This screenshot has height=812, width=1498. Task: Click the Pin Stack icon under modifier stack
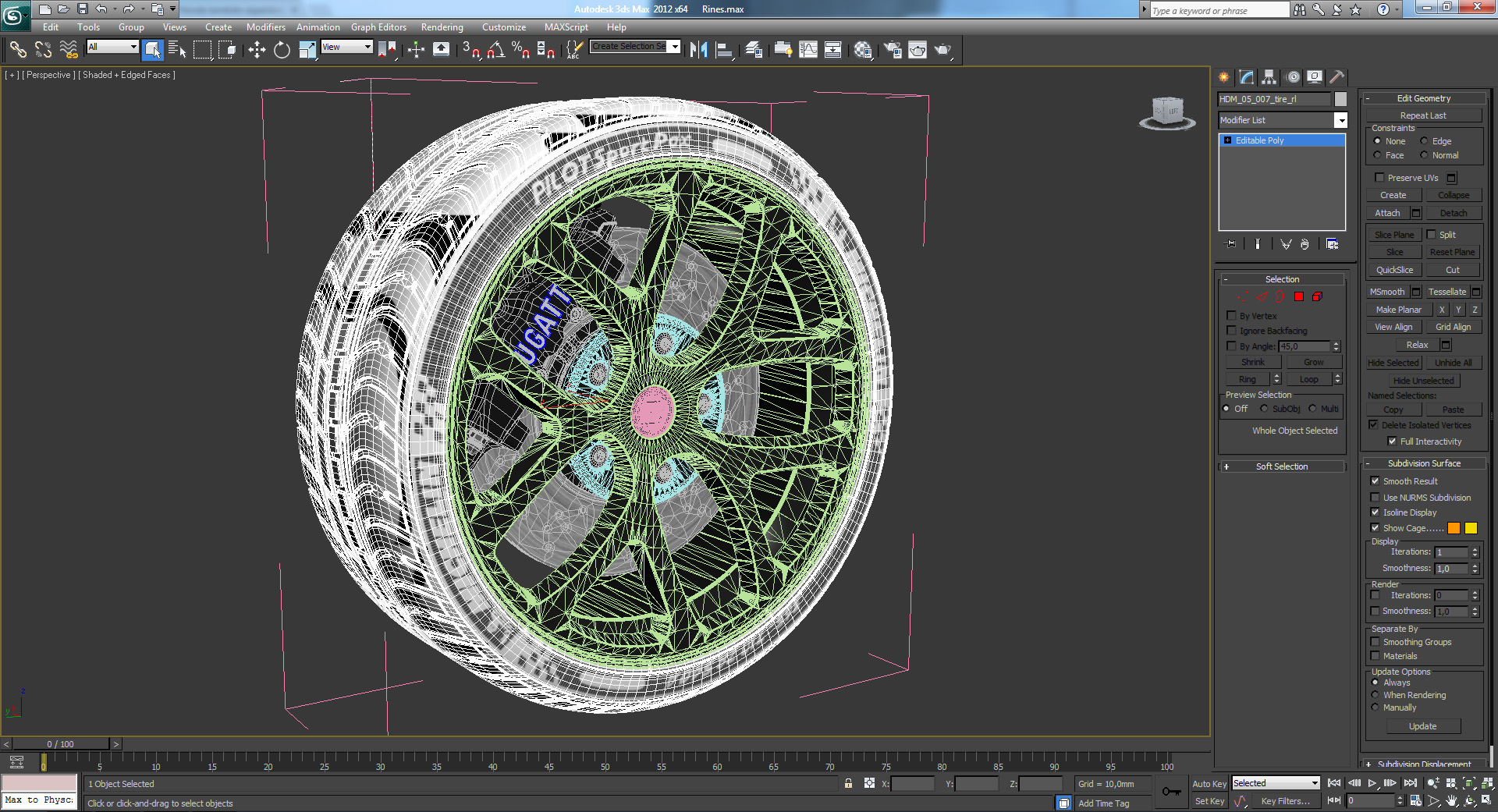[1230, 244]
